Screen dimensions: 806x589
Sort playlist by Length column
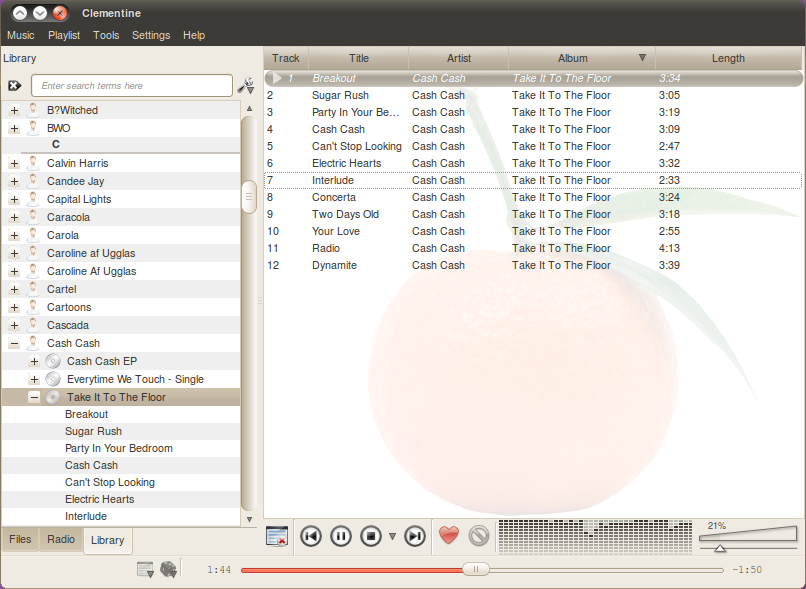click(728, 58)
